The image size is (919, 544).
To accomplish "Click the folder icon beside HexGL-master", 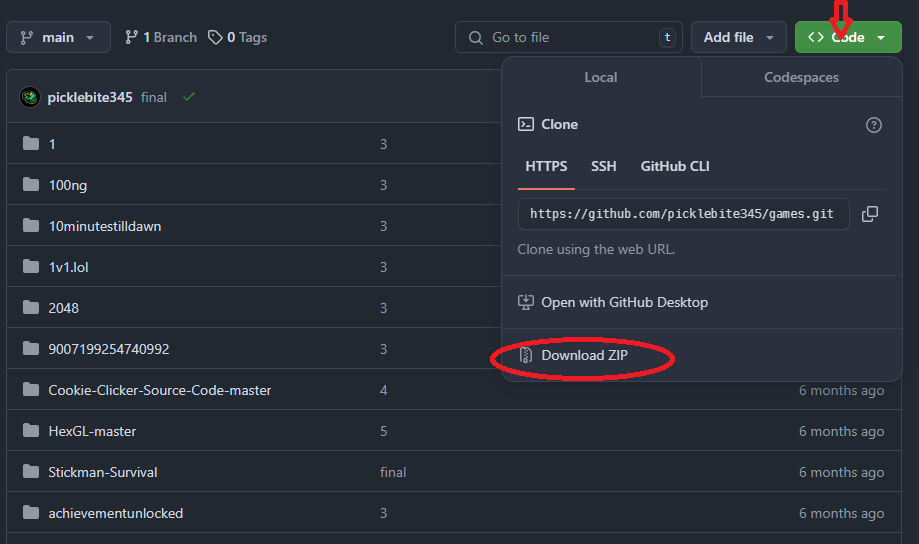I will [x=30, y=431].
